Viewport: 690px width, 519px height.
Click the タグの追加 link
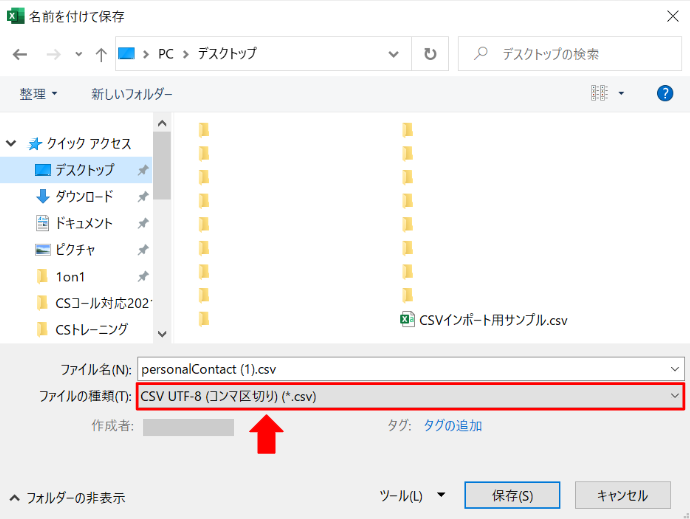tap(452, 426)
